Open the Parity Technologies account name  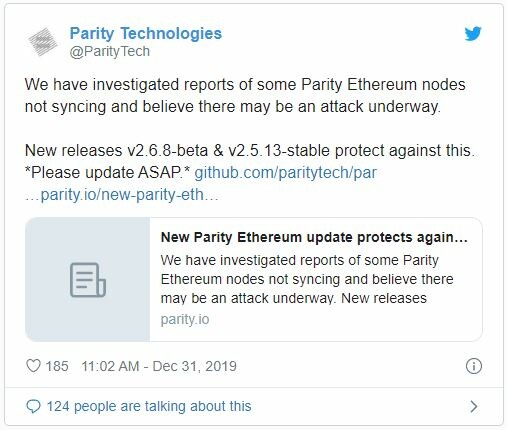(x=146, y=33)
